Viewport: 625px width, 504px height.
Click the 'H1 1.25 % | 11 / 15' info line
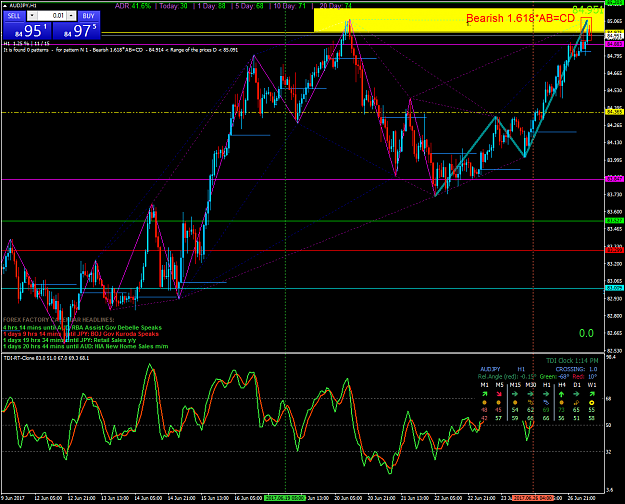point(26,44)
